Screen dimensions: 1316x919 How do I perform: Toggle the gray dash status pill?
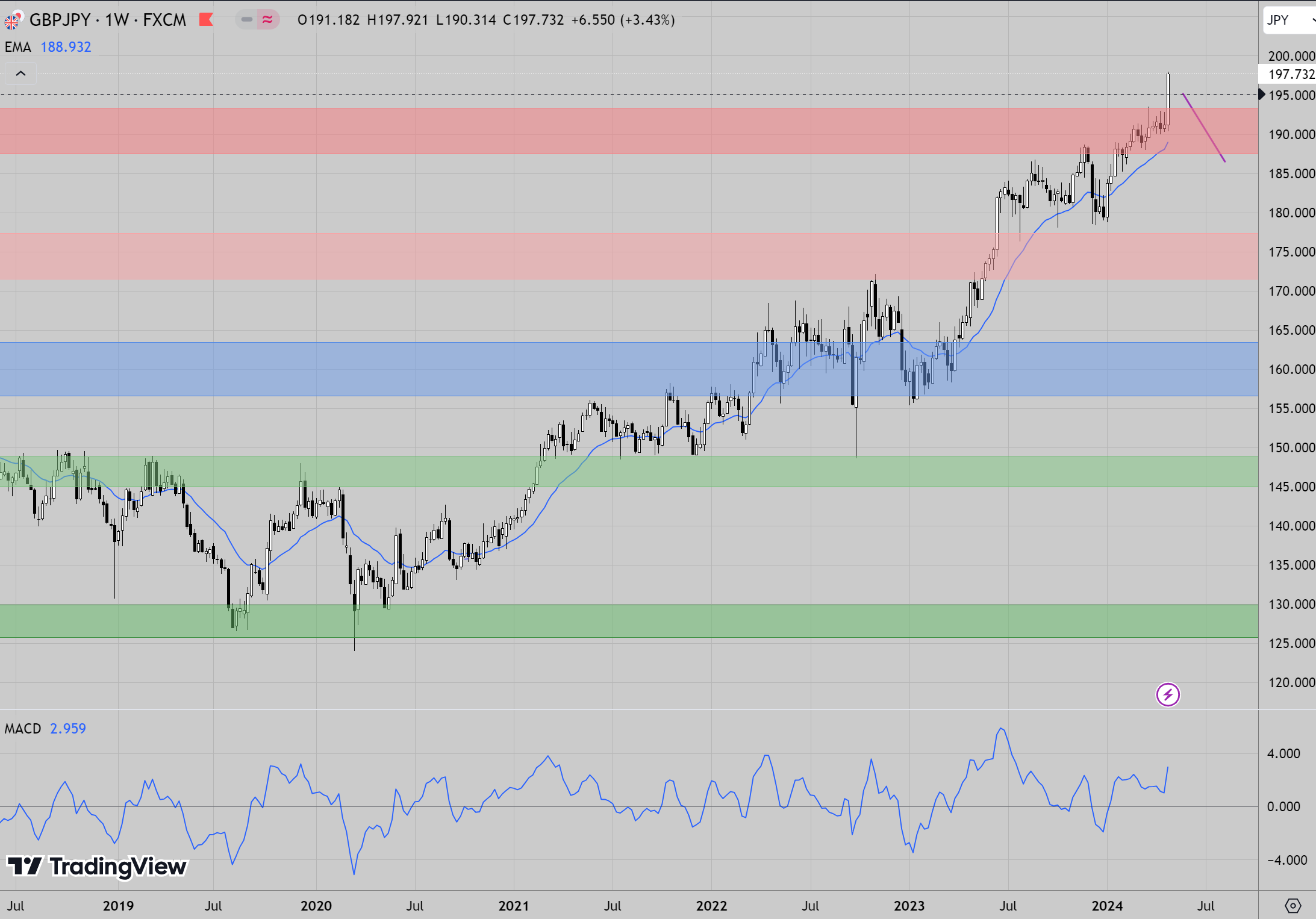246,20
